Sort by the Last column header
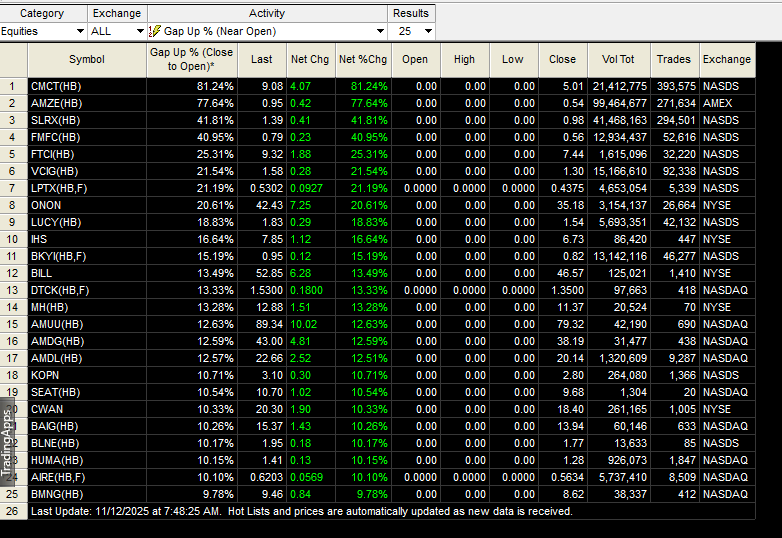Screen dimensions: 782x538 tap(262, 59)
